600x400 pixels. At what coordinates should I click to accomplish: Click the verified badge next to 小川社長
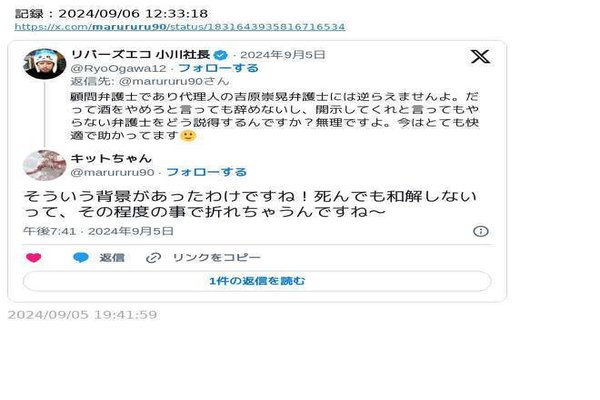pos(220,55)
